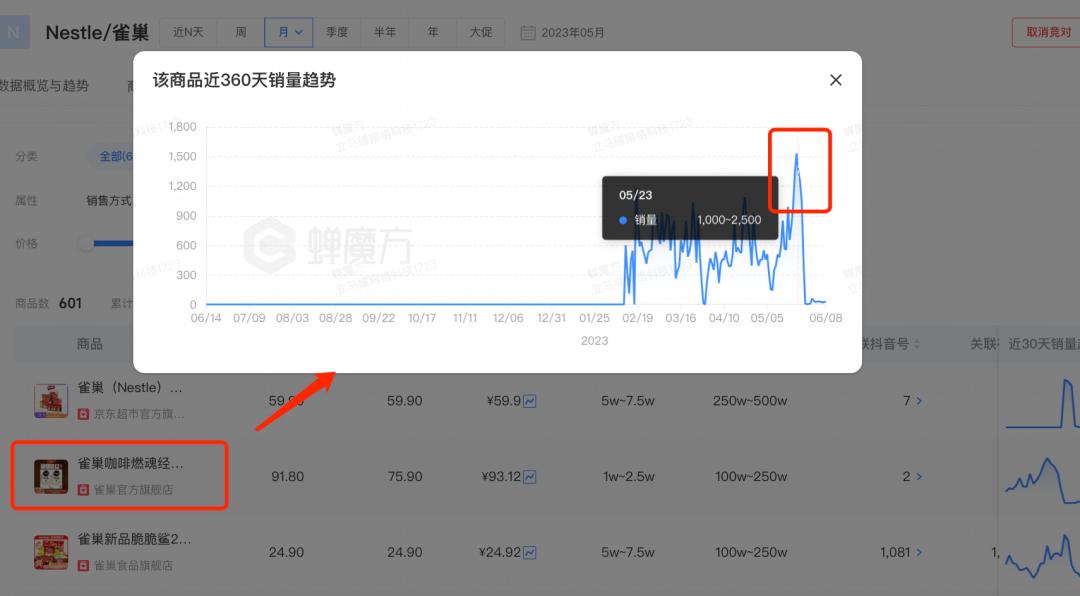
Task: Select the 大促 time filter tab
Action: pos(481,32)
